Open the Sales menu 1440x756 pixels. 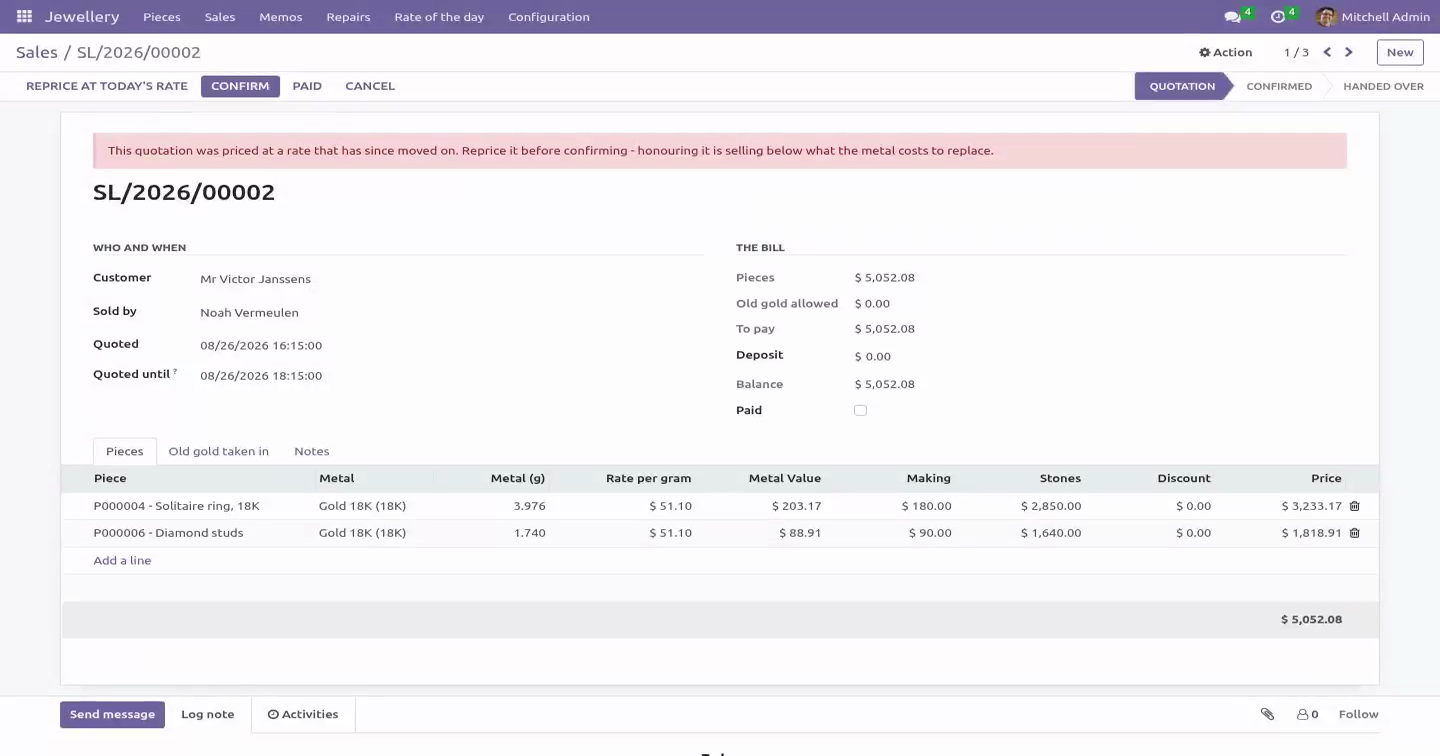coord(220,17)
